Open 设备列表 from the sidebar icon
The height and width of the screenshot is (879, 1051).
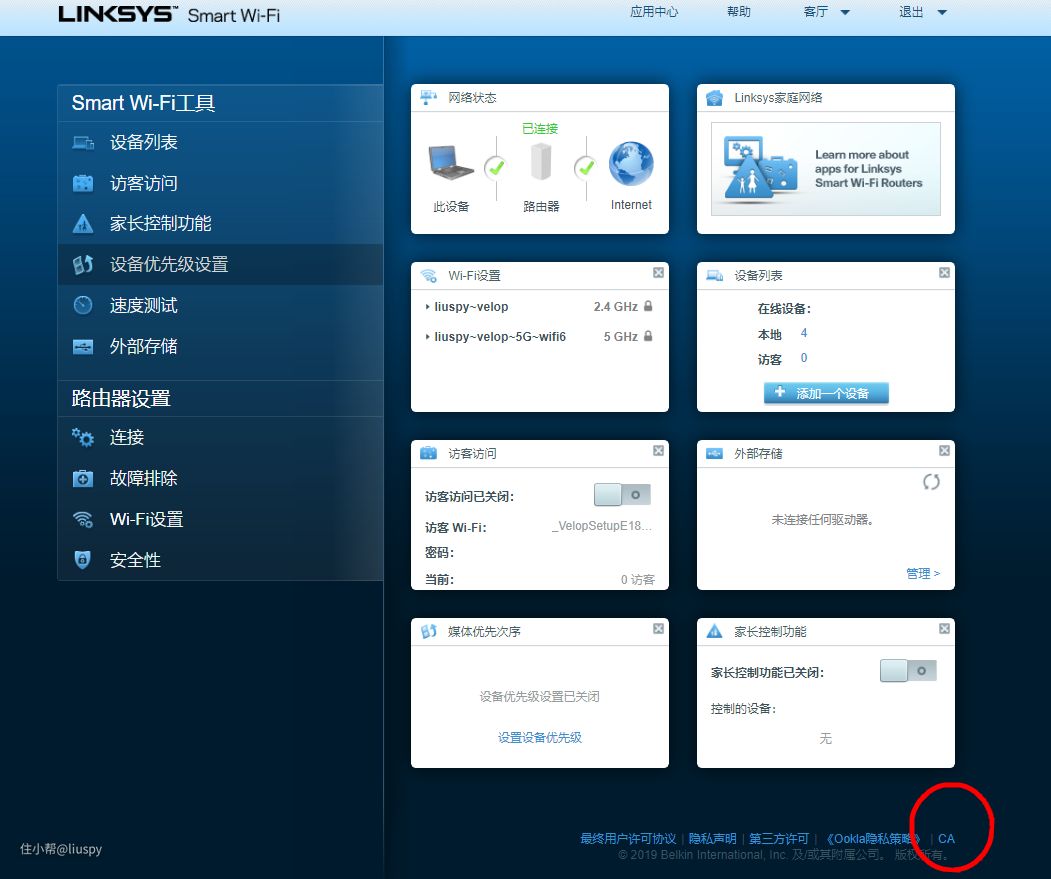click(83, 143)
